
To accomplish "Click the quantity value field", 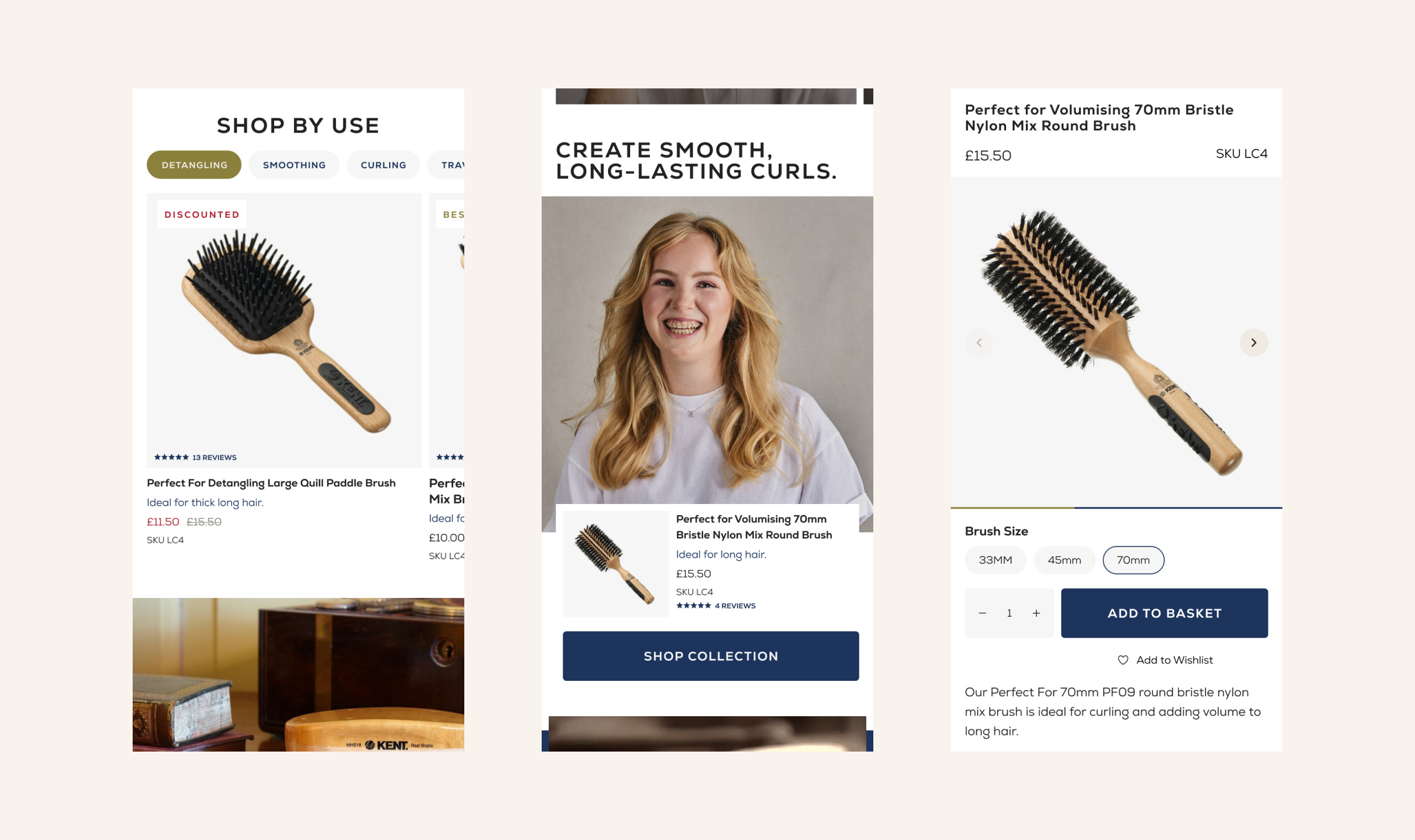I will click(1009, 613).
